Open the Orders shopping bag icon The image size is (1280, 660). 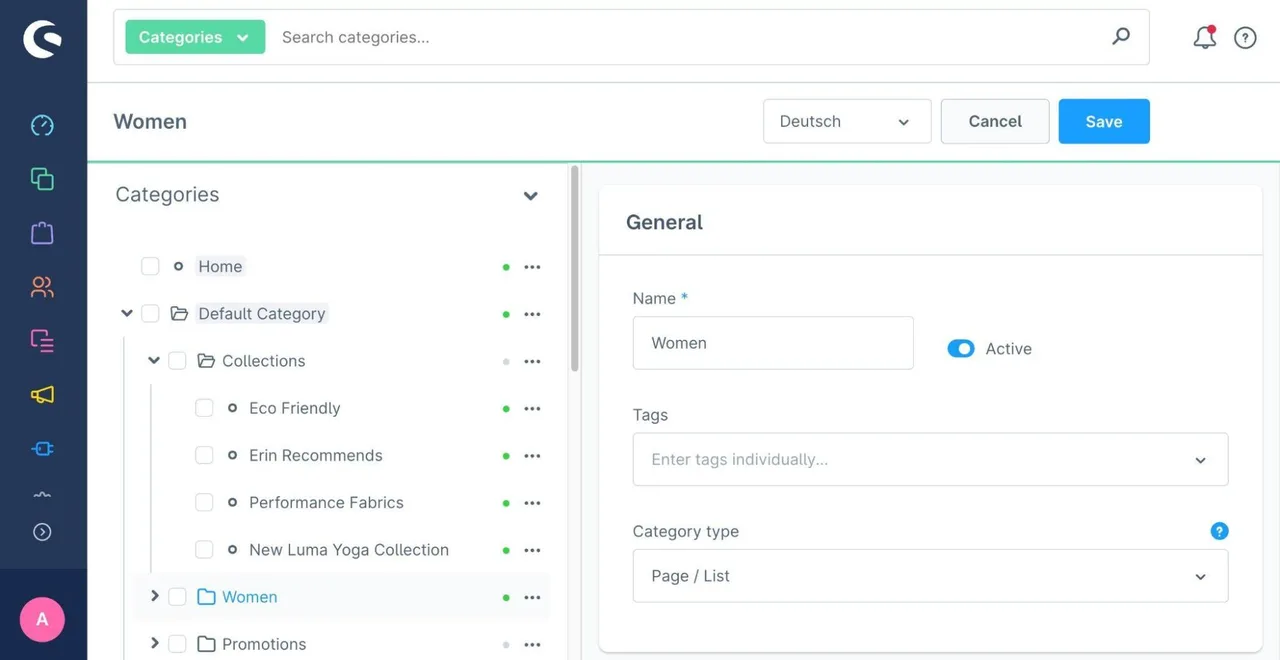pos(42,233)
